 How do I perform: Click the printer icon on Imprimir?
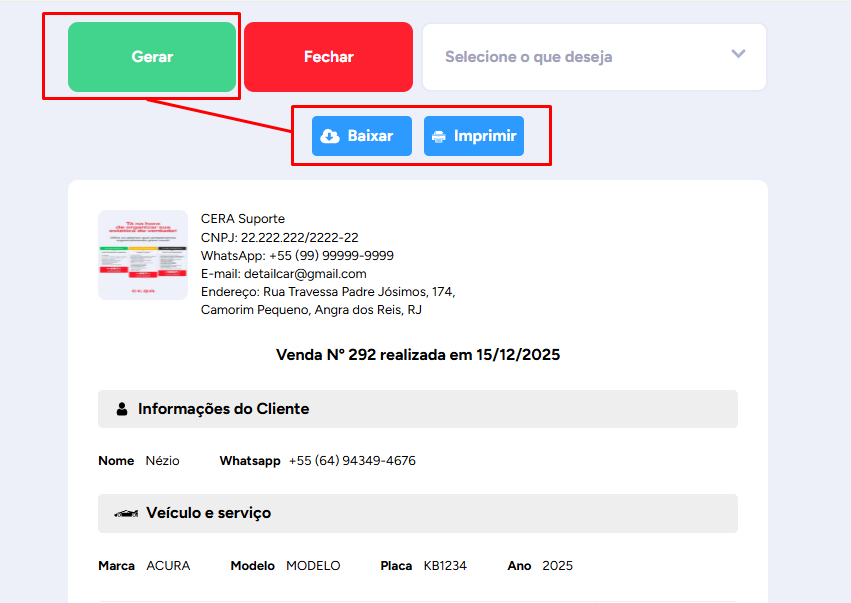pos(439,136)
